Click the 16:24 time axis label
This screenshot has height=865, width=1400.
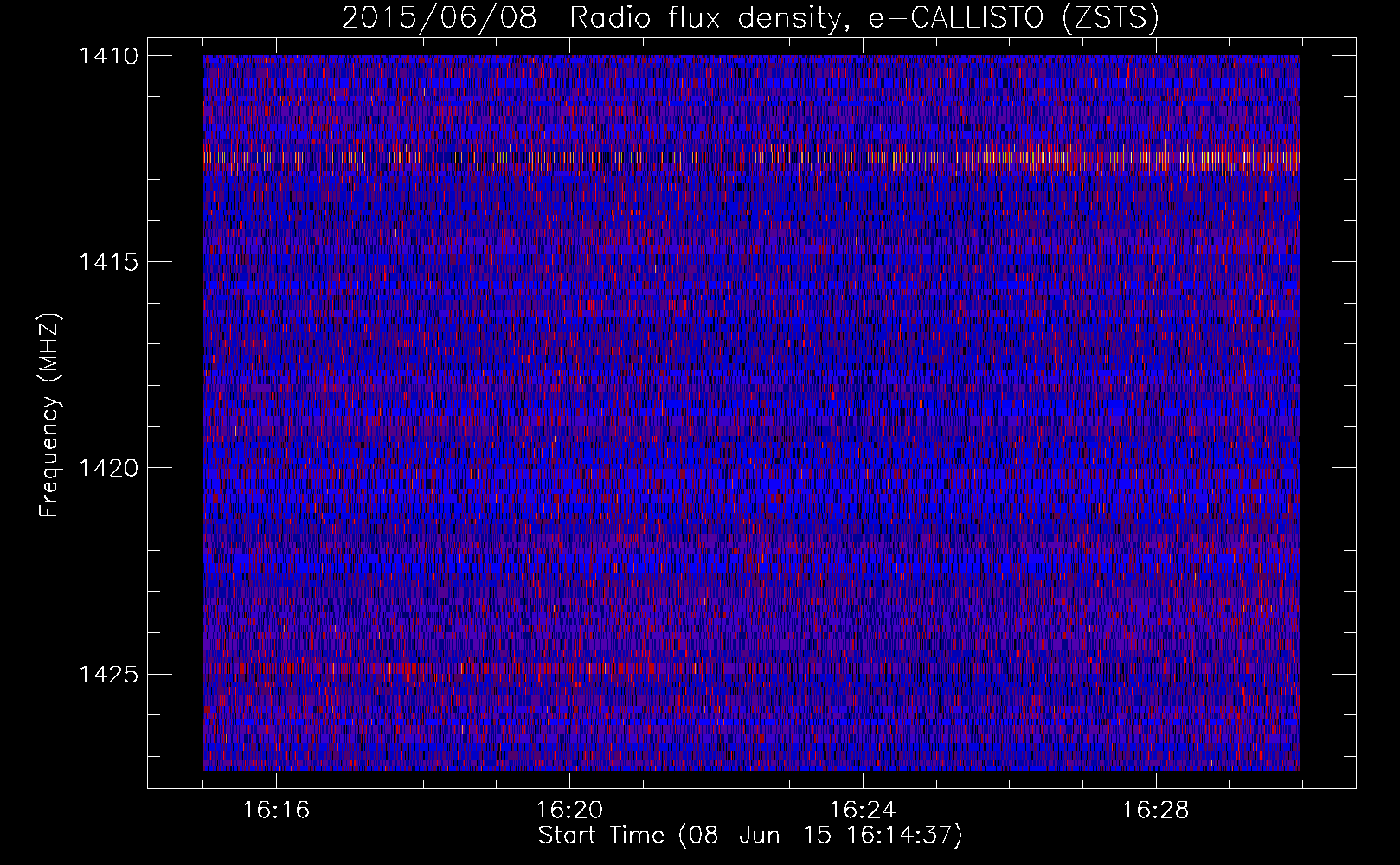pos(863,811)
